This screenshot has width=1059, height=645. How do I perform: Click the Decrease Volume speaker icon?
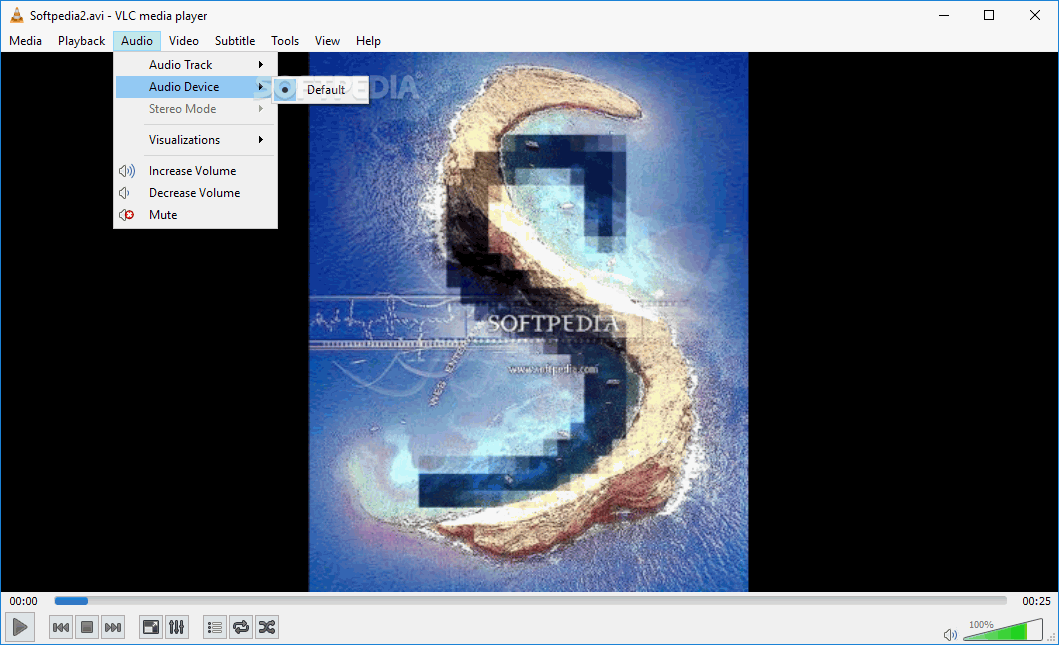click(124, 192)
